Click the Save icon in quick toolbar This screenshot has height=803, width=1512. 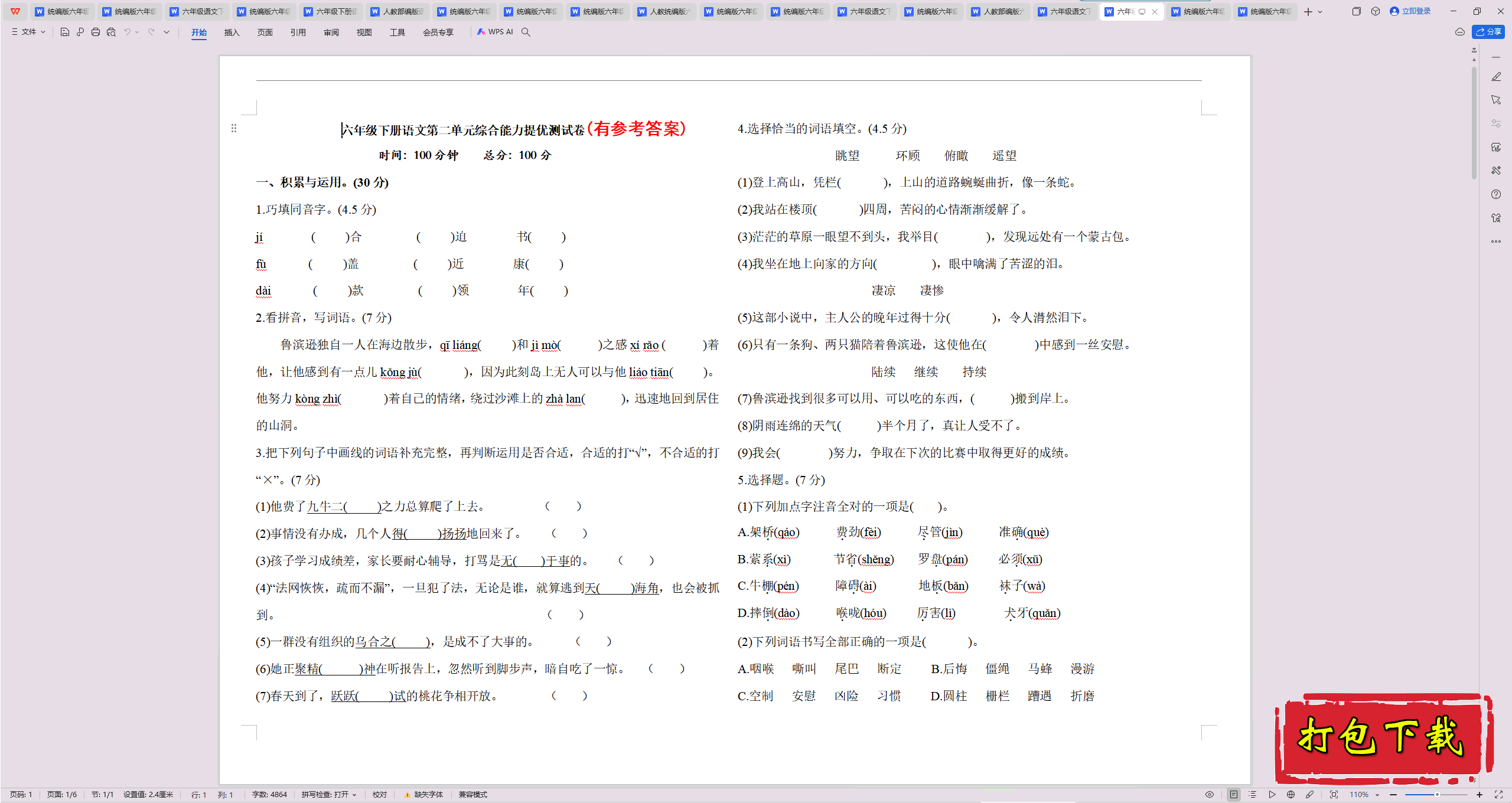click(x=65, y=32)
